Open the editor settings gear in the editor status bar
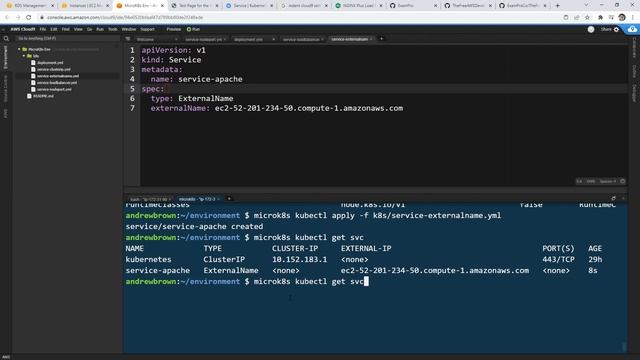Viewport: 640px width, 360px height. (622, 181)
